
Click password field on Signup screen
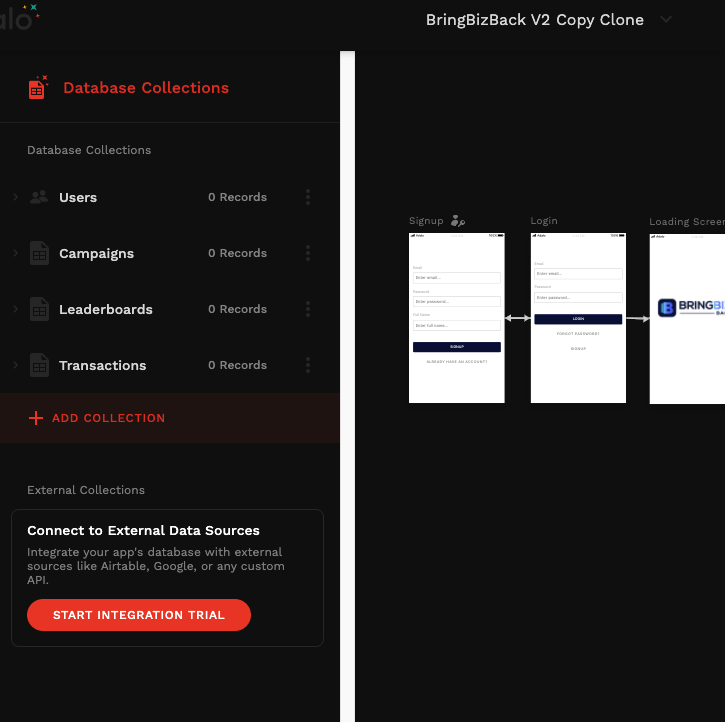pyautogui.click(x=457, y=302)
